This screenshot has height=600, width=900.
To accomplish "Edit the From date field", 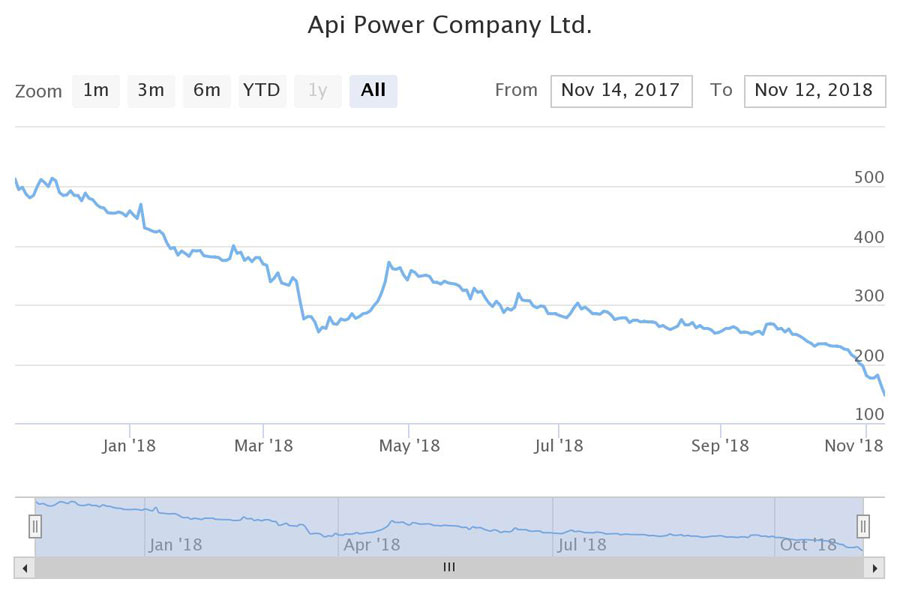I will coord(620,90).
